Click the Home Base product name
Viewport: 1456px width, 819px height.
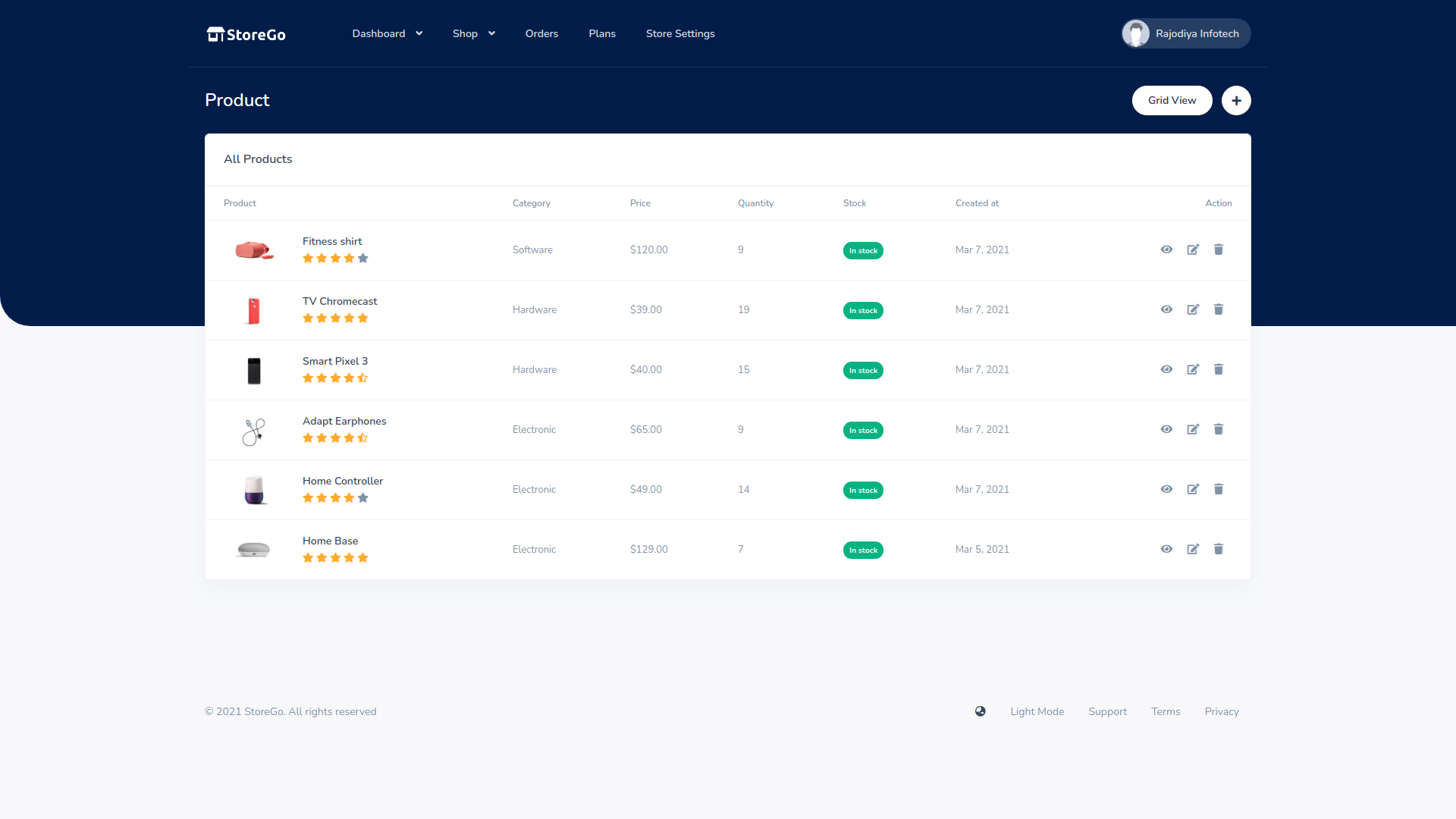(x=330, y=541)
